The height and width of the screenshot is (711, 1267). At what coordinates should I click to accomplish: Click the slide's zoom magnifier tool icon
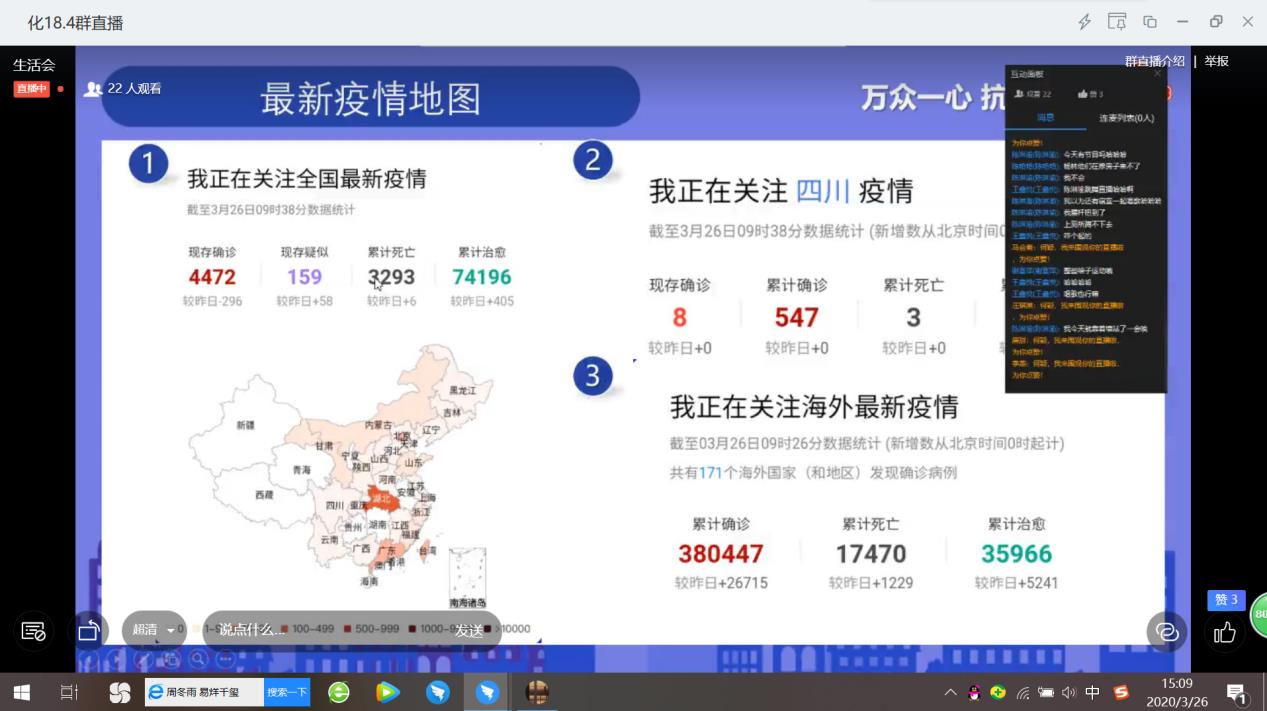pyautogui.click(x=198, y=658)
